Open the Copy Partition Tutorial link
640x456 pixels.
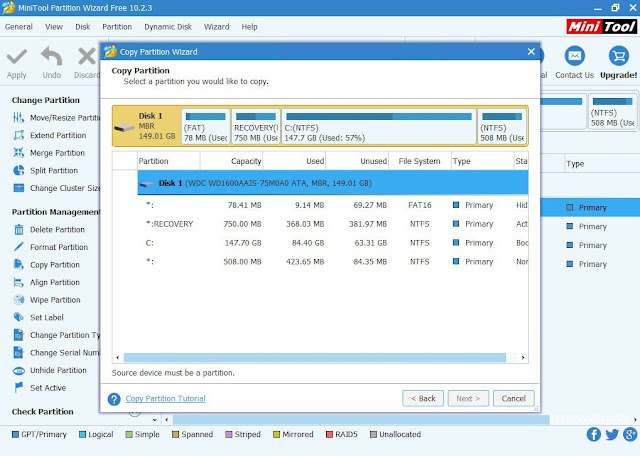(x=165, y=398)
